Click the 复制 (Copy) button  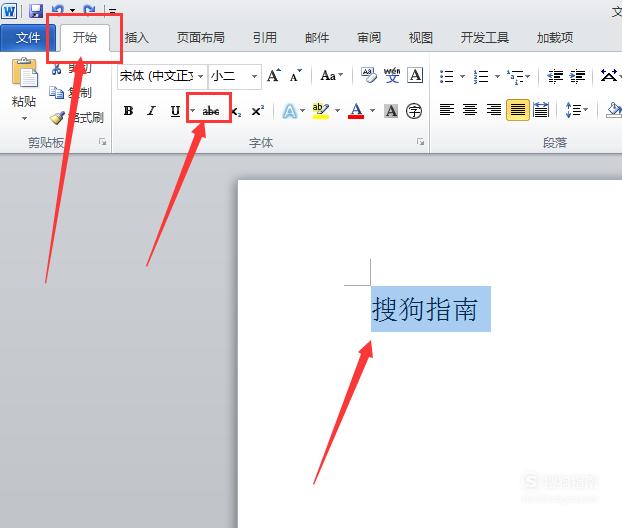tap(71, 93)
